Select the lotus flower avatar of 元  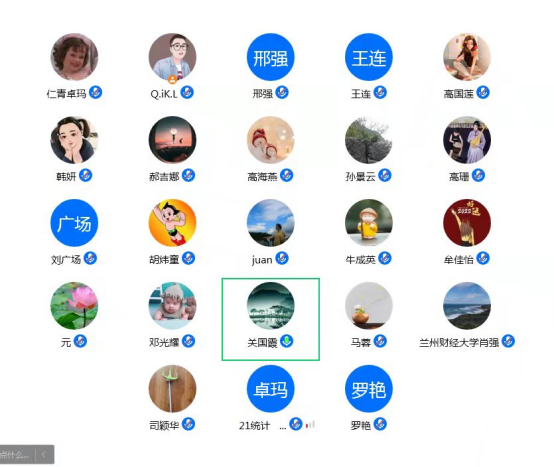click(74, 306)
